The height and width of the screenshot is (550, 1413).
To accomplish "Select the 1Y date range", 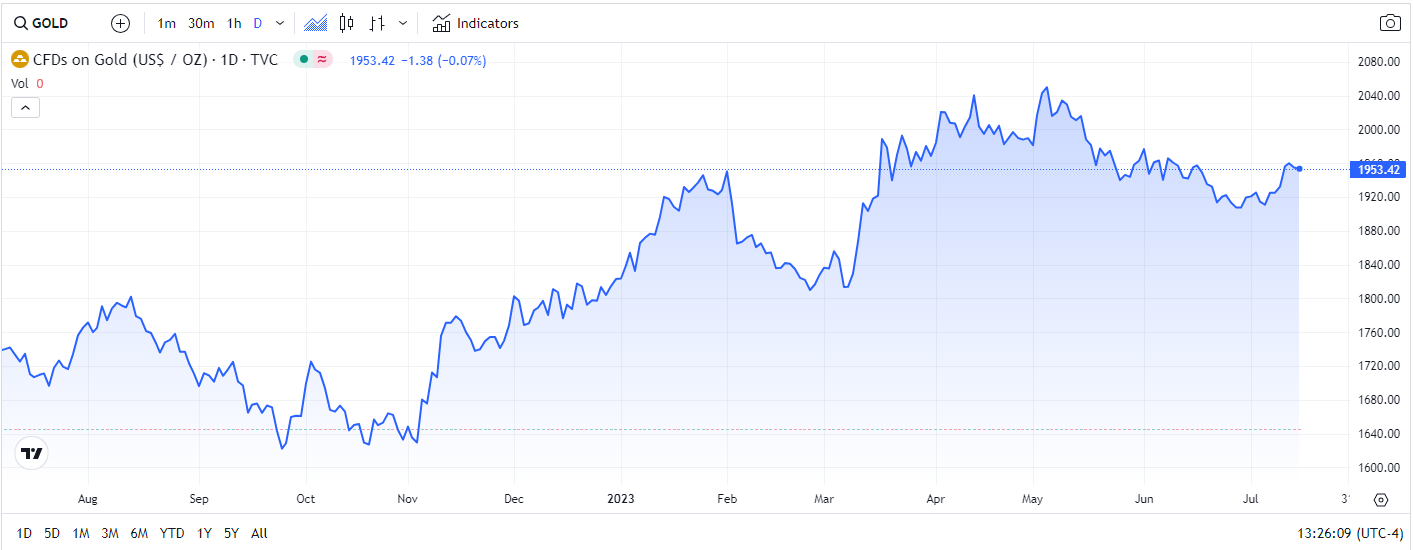I will 204,533.
